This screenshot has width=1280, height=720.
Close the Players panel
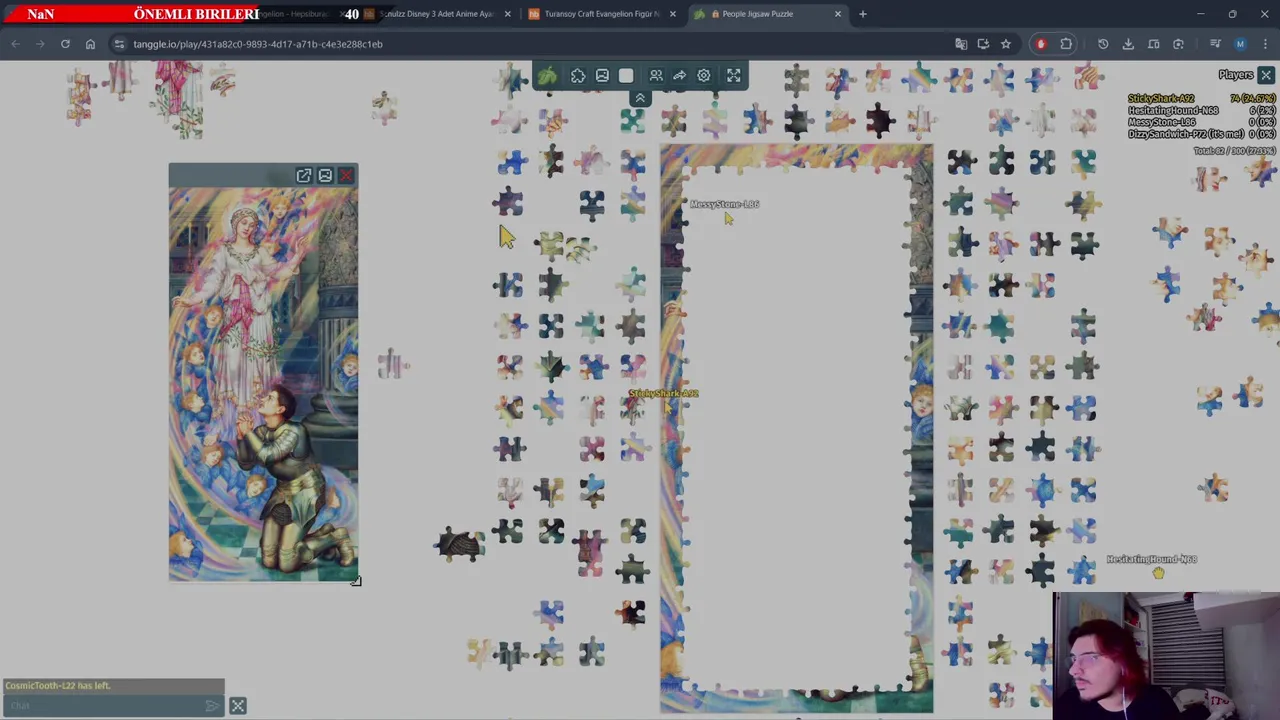click(x=1266, y=75)
